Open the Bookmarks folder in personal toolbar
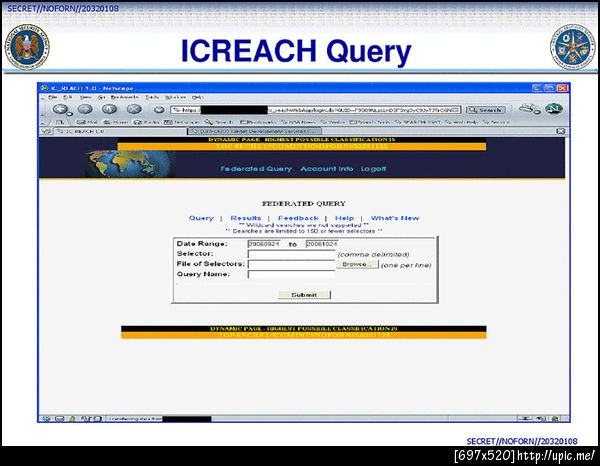This screenshot has height=466, width=600. pos(258,122)
